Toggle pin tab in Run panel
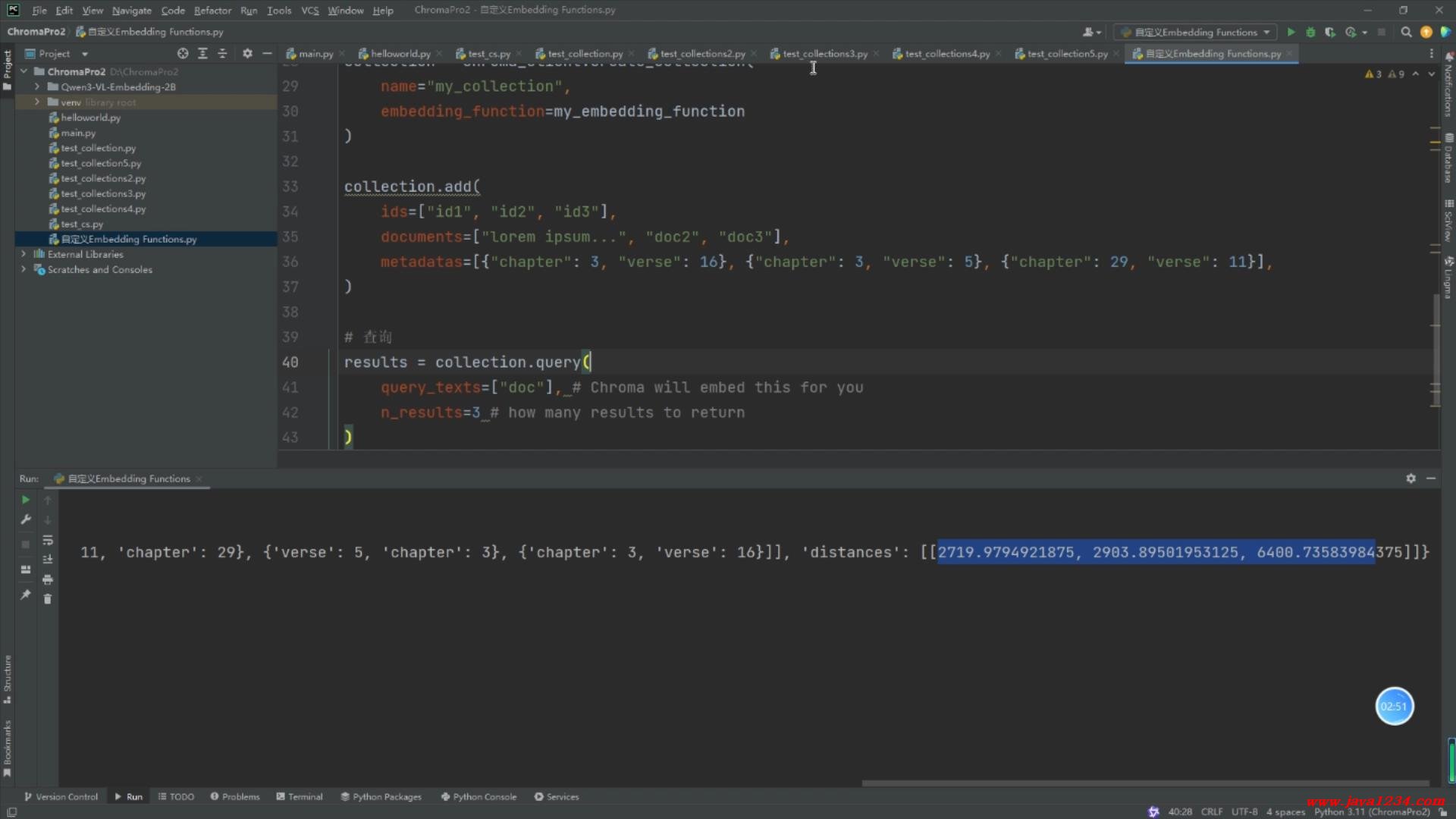The image size is (1456, 819). click(25, 595)
